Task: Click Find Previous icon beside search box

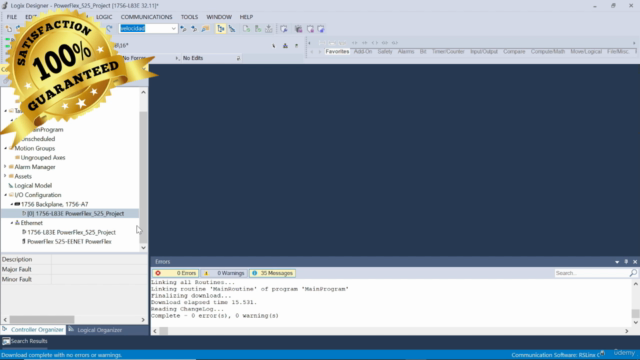Action: click(183, 29)
